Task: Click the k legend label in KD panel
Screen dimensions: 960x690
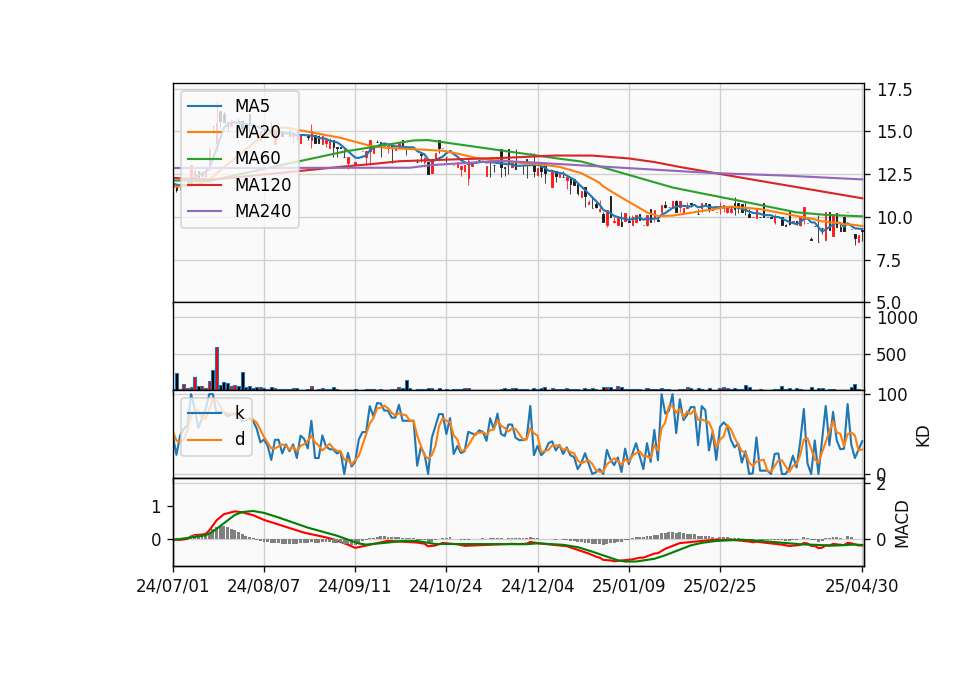Action: (x=240, y=413)
